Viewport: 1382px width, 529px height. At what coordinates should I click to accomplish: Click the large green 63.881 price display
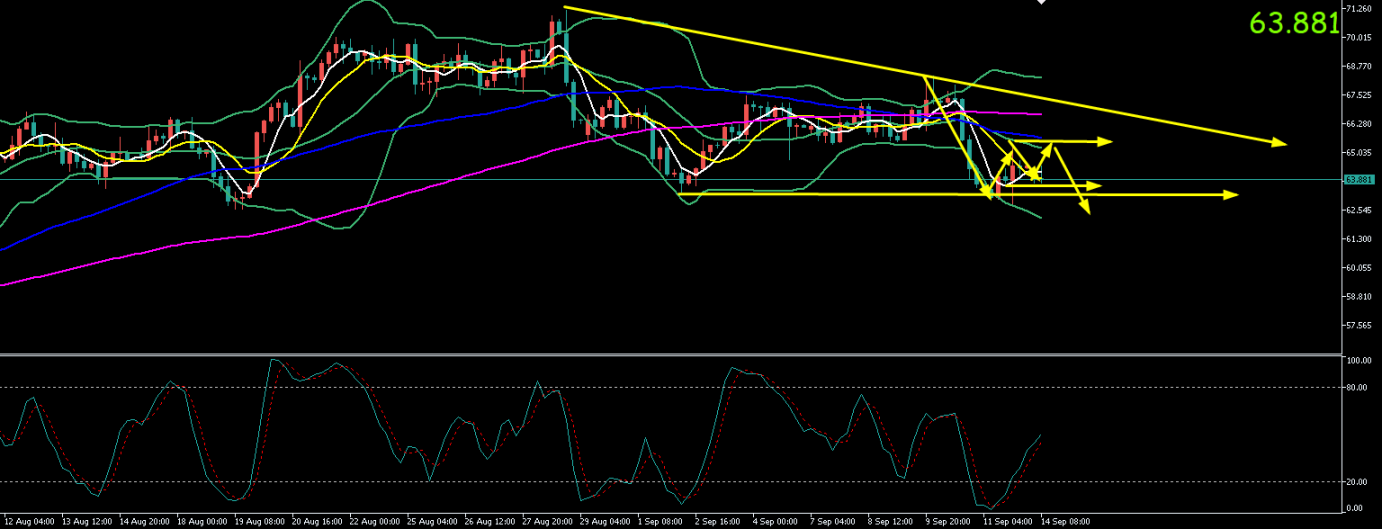click(1295, 23)
